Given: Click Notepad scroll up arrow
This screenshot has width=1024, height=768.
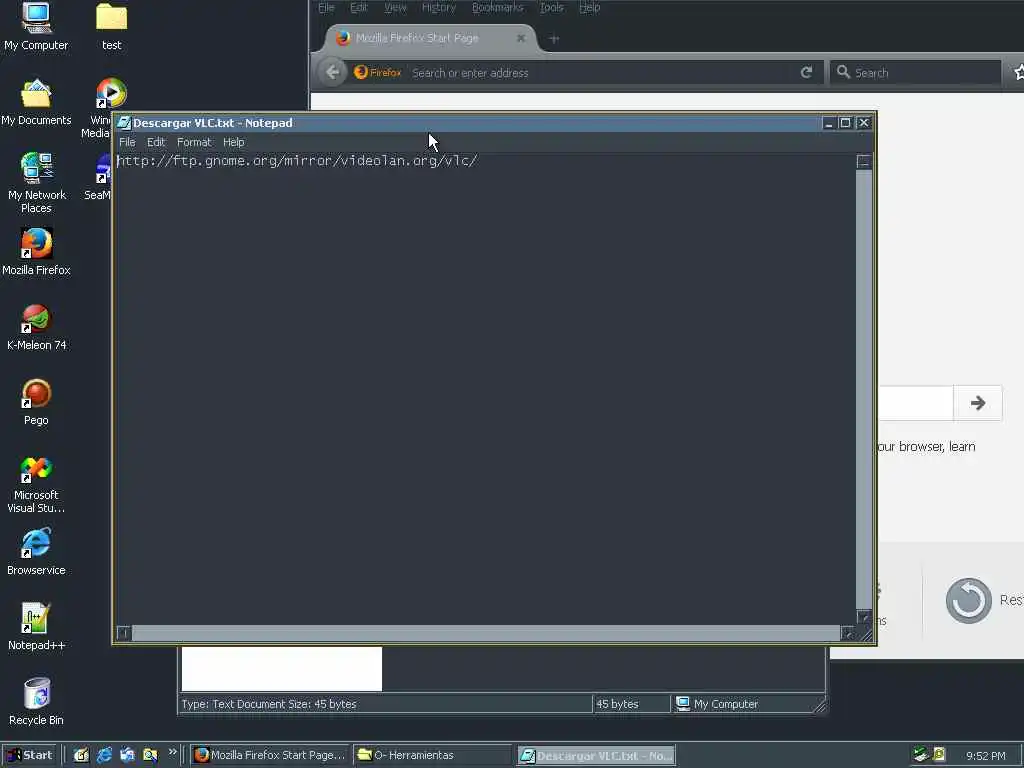Looking at the screenshot, I should point(863,162).
